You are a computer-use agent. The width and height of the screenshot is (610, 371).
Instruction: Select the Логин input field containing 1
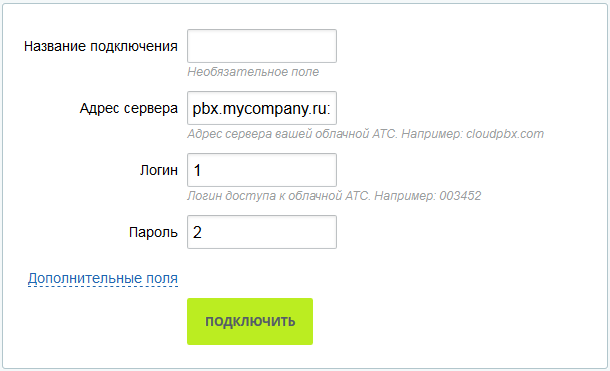pyautogui.click(x=262, y=170)
